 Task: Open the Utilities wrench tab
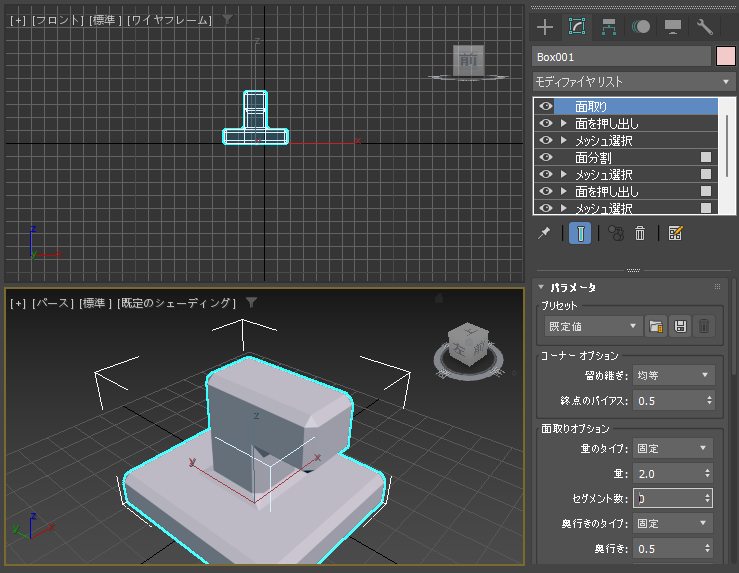click(x=705, y=27)
